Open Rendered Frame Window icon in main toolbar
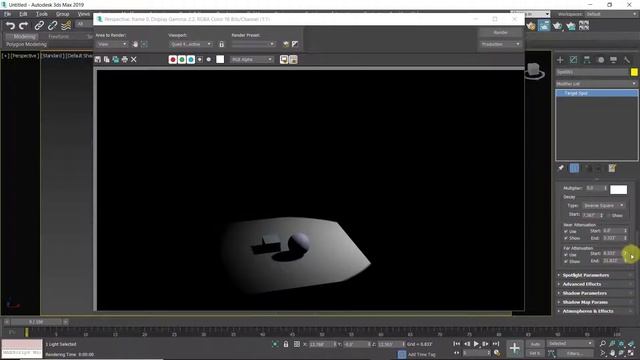This screenshot has width=640, height=360. (x=544, y=26)
